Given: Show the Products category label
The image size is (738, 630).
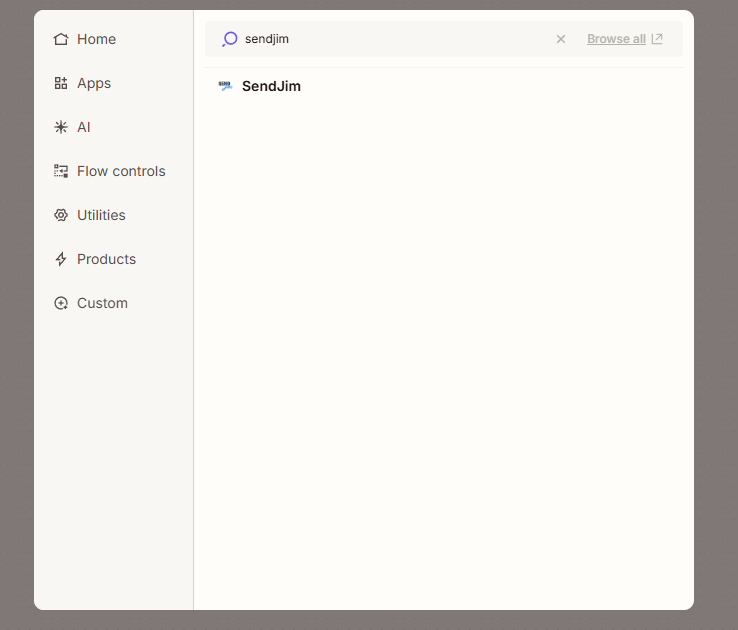Looking at the screenshot, I should pyautogui.click(x=106, y=259).
